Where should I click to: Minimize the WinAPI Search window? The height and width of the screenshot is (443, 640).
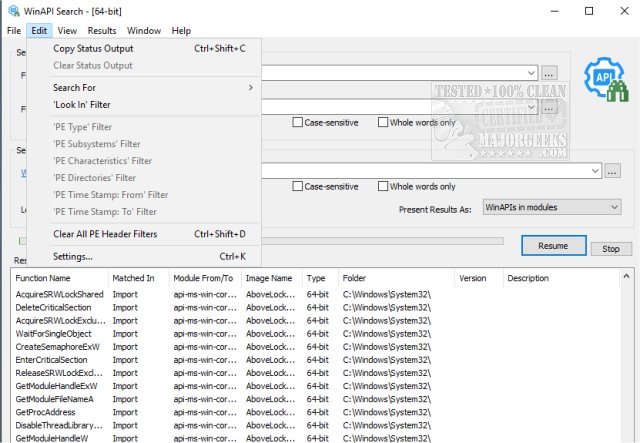point(554,11)
